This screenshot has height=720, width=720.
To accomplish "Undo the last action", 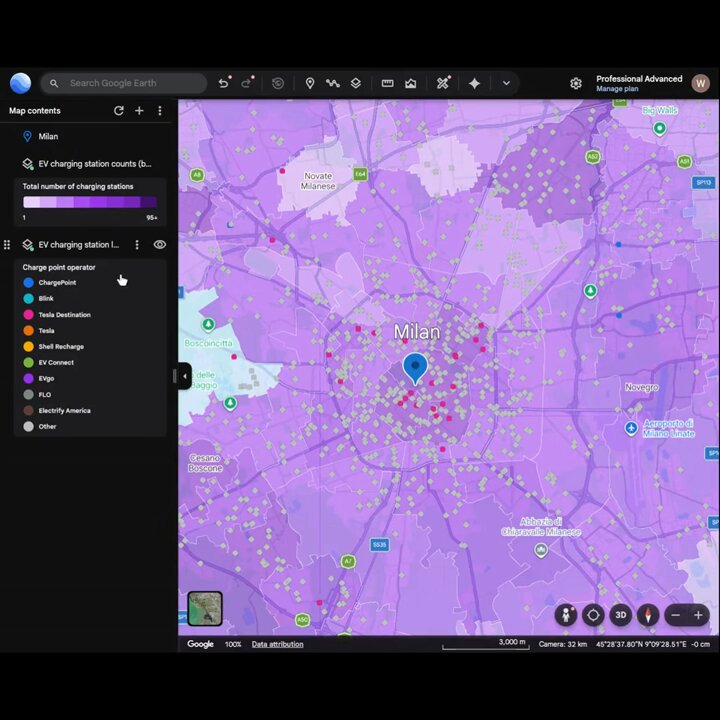I will click(x=224, y=83).
